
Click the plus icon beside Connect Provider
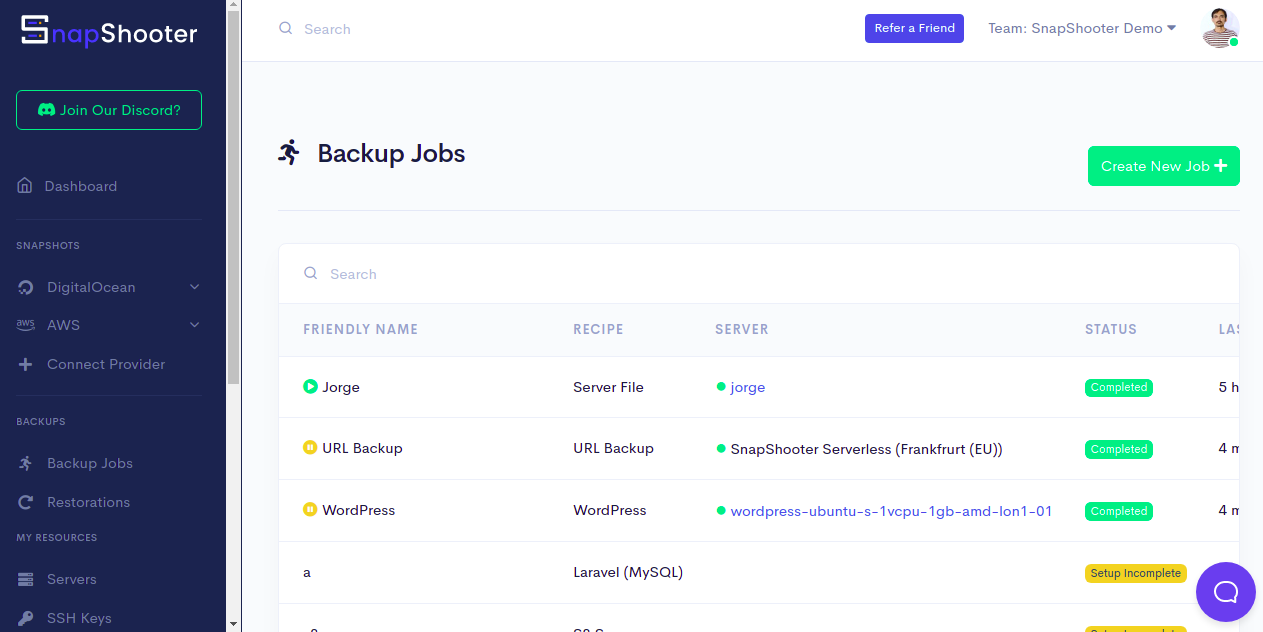pyautogui.click(x=26, y=365)
